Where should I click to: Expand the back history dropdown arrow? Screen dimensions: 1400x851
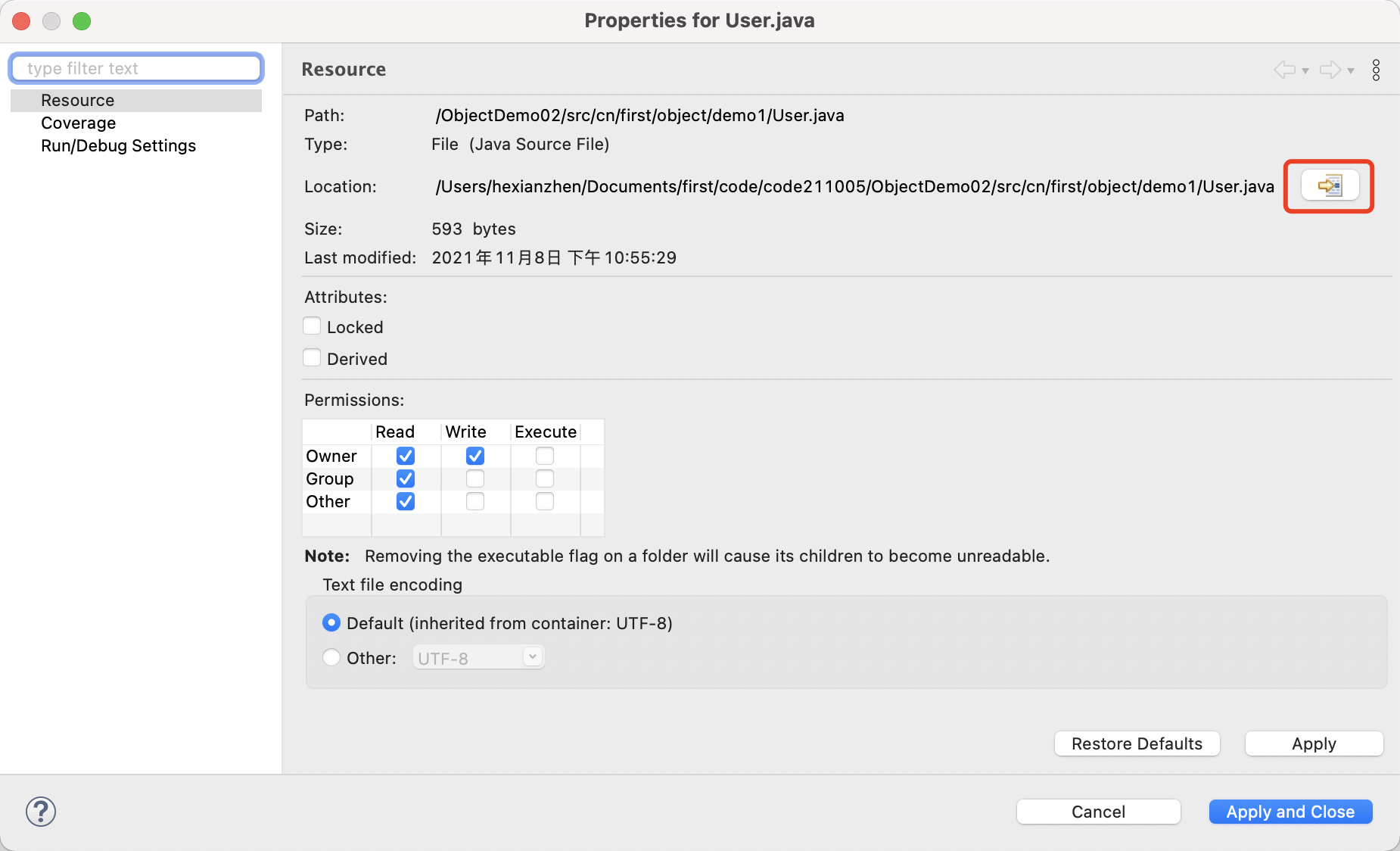(1305, 71)
